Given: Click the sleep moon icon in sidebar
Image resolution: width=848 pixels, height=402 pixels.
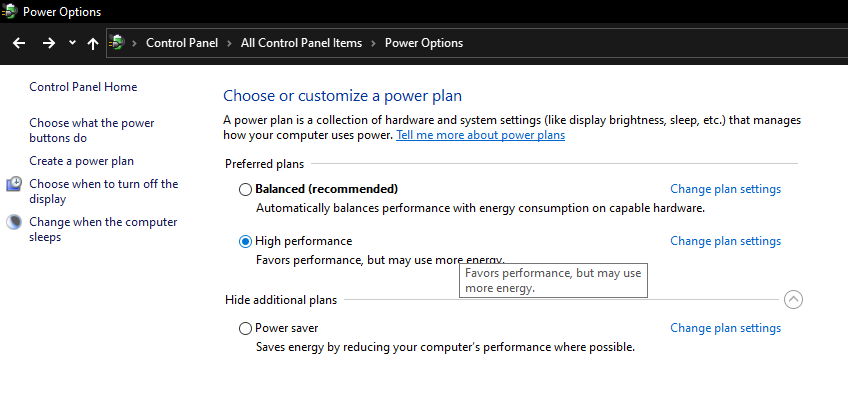Looking at the screenshot, I should click(14, 222).
